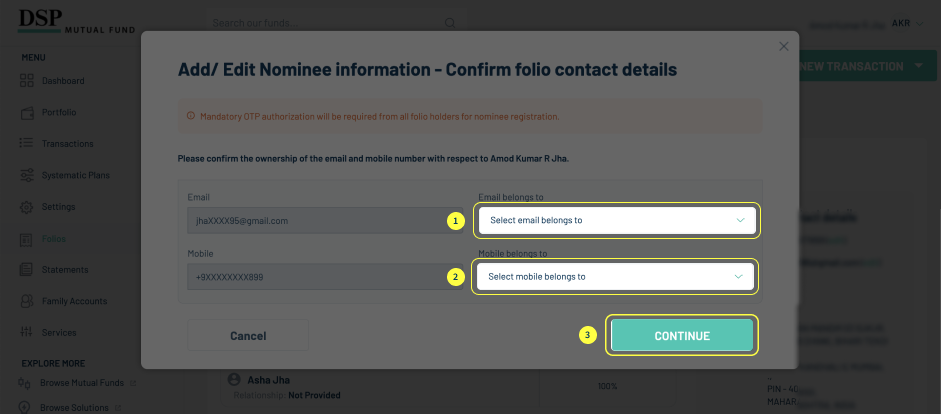Click the Statements sidebar icon
Image resolution: width=941 pixels, height=414 pixels.
tap(27, 270)
